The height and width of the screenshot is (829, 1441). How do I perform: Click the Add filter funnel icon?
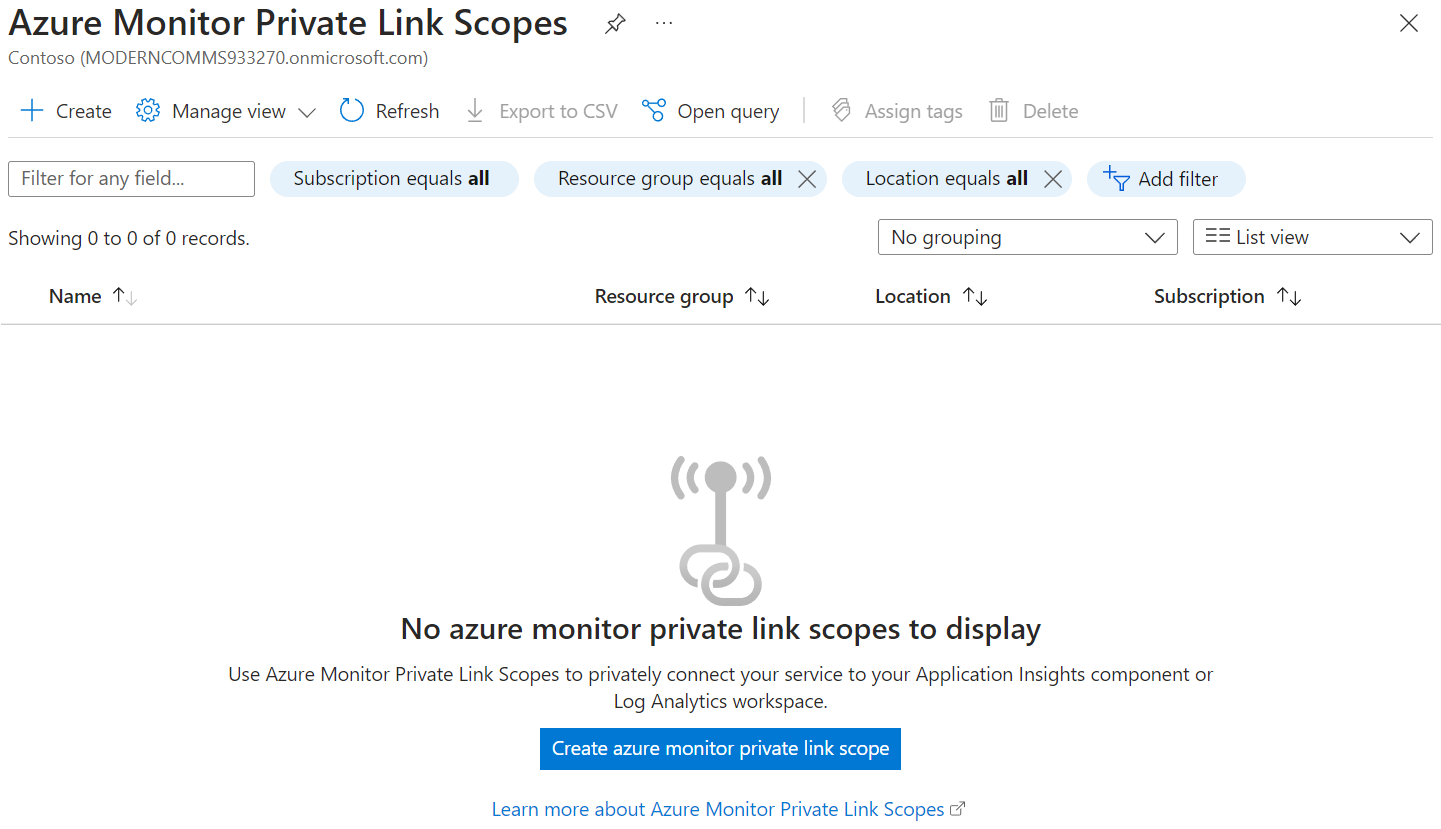1116,179
